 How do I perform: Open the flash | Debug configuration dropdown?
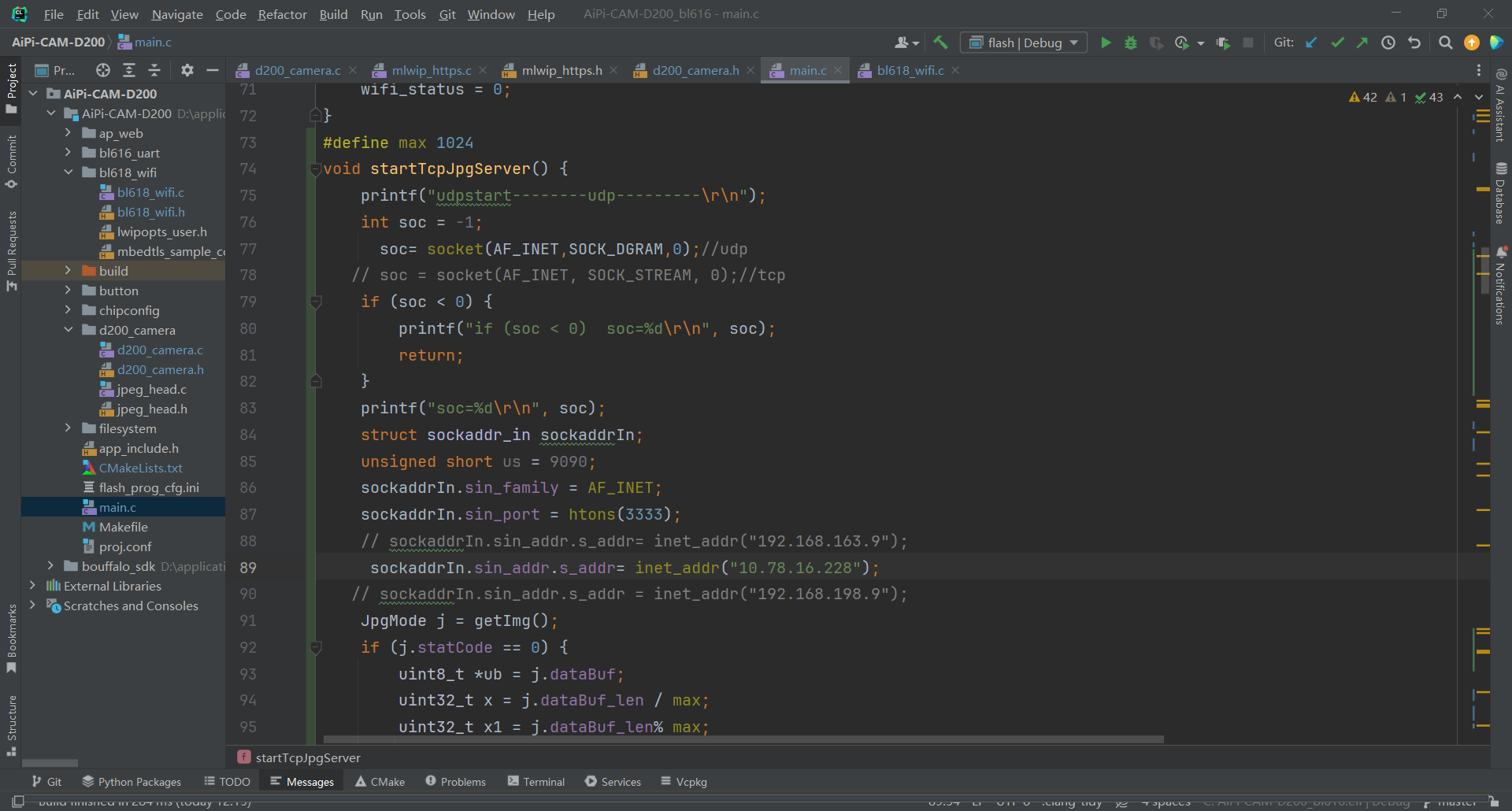click(1024, 43)
